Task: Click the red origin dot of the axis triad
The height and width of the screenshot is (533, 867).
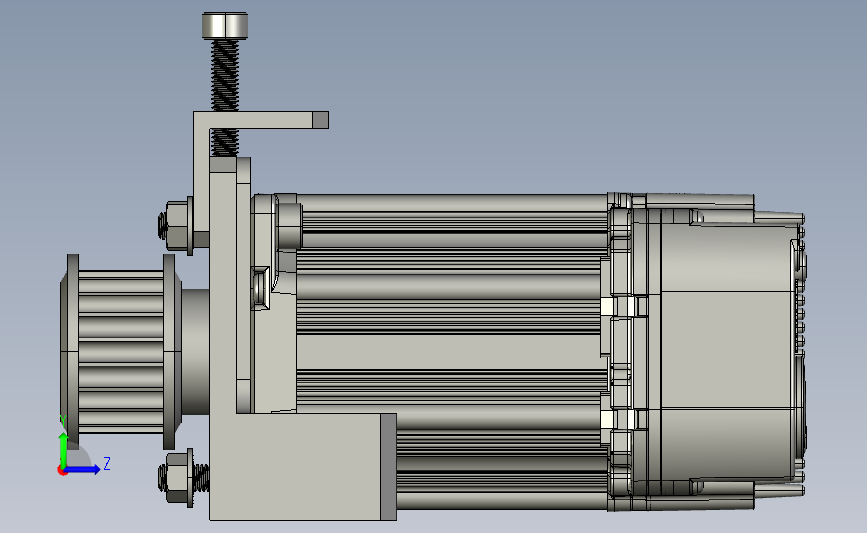Action: (x=62, y=471)
